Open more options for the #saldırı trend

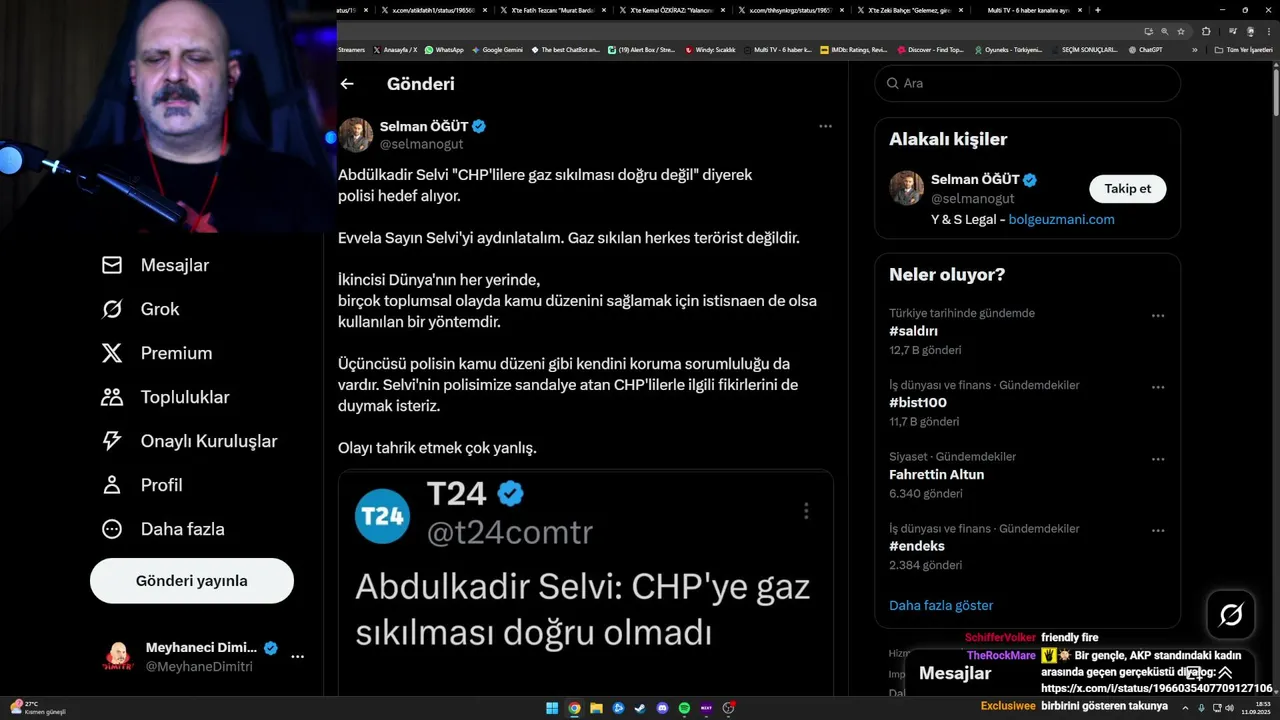1158,315
